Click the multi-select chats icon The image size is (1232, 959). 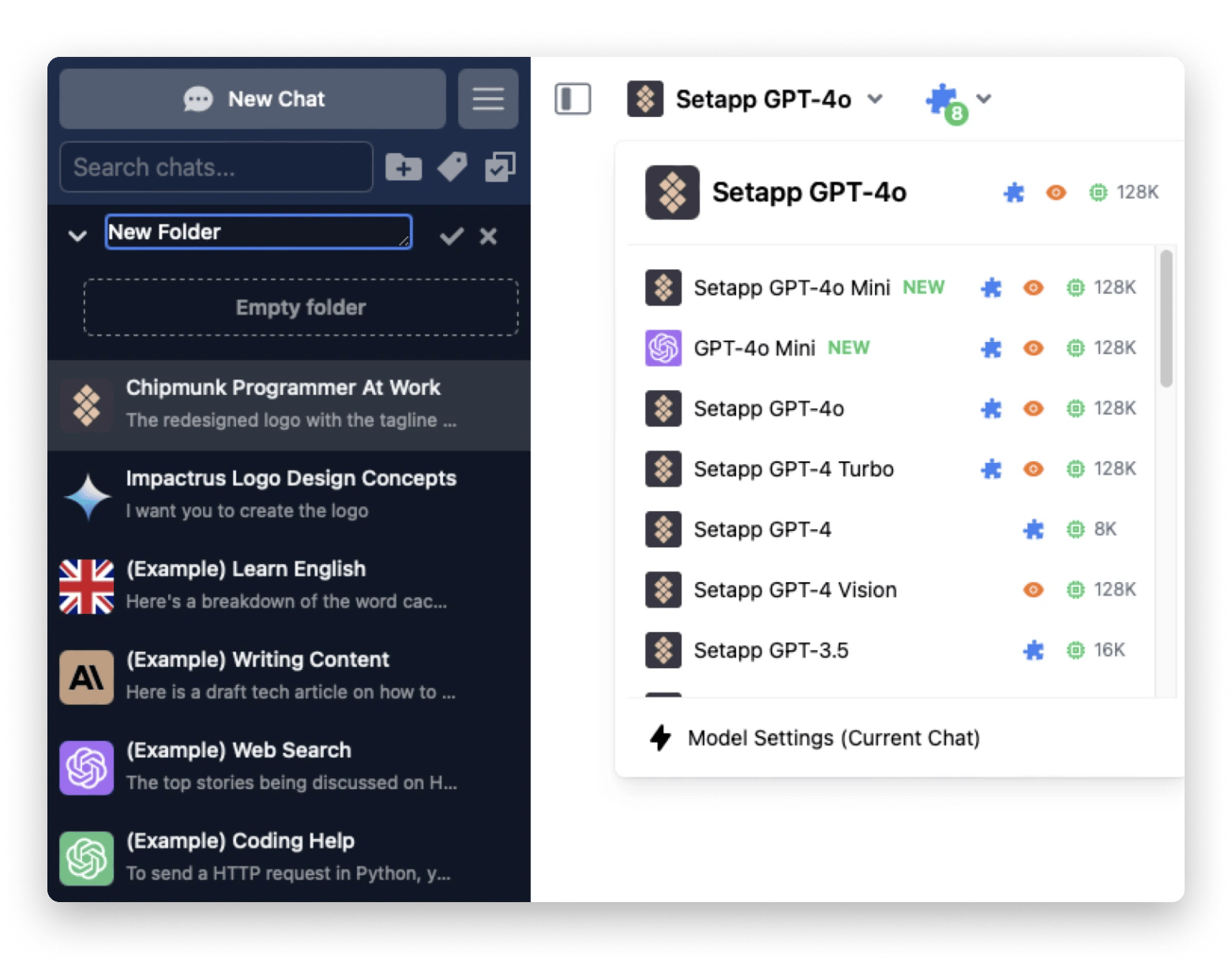[x=500, y=167]
